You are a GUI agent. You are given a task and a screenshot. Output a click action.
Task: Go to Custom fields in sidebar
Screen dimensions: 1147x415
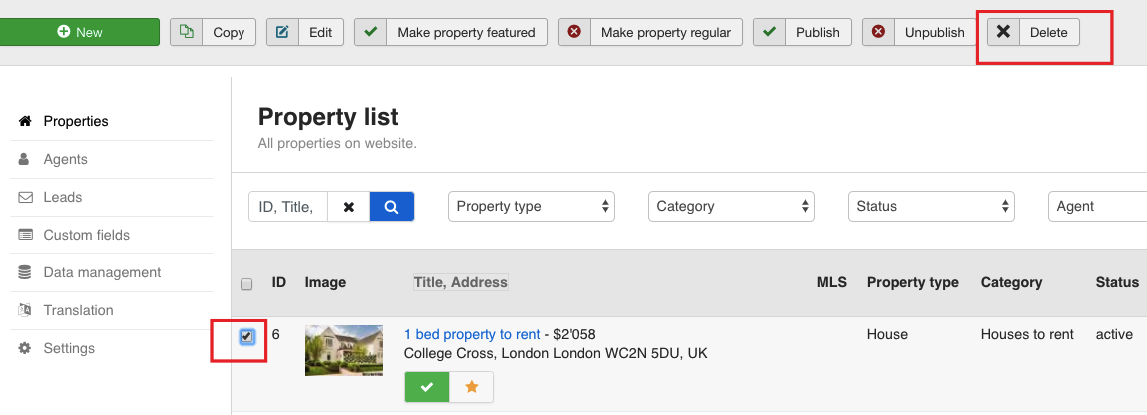tap(86, 235)
